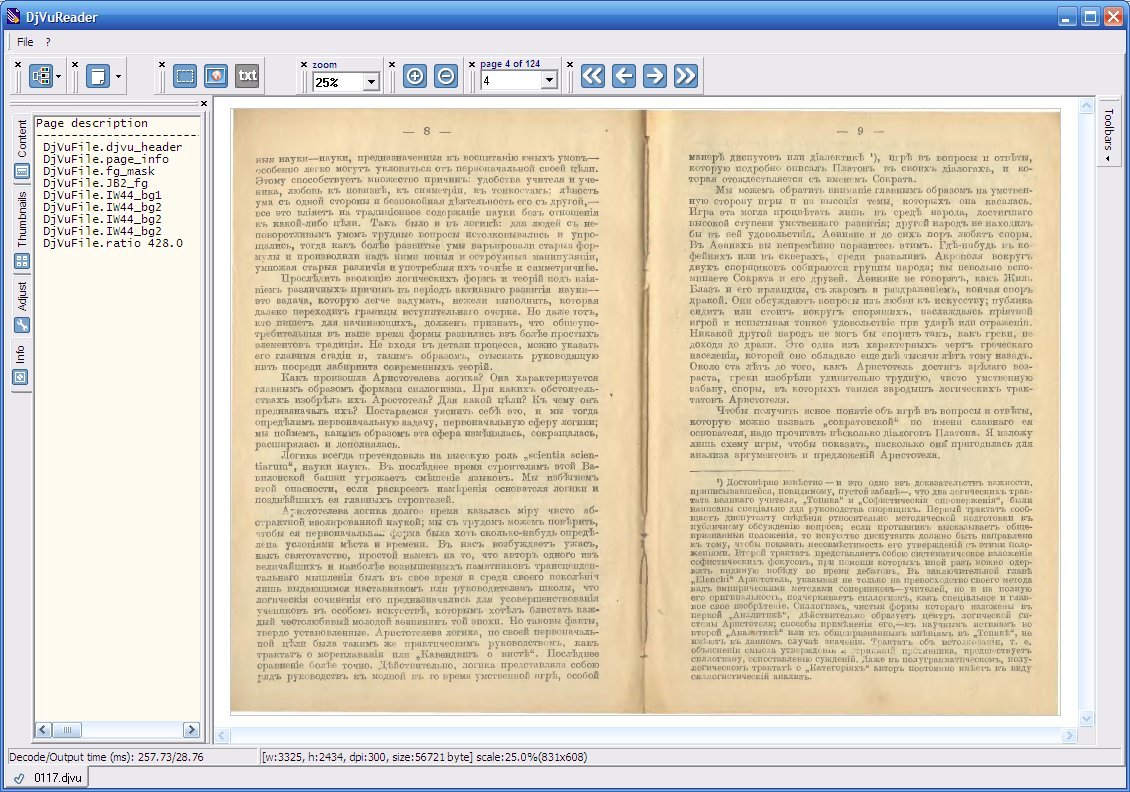Advance to the next page
Viewport: 1130px width, 792px height.
(x=654, y=76)
